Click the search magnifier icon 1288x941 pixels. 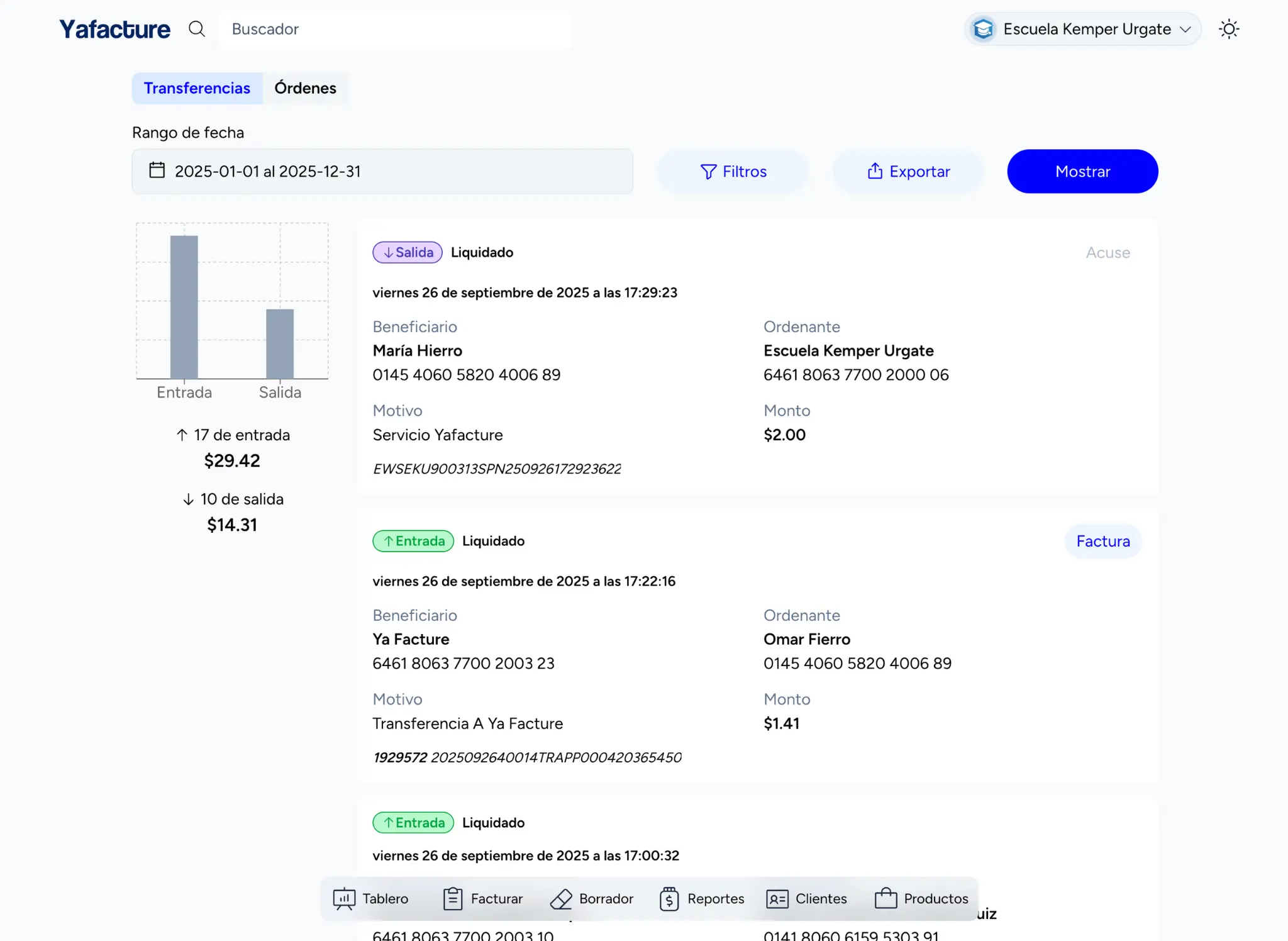tap(197, 29)
